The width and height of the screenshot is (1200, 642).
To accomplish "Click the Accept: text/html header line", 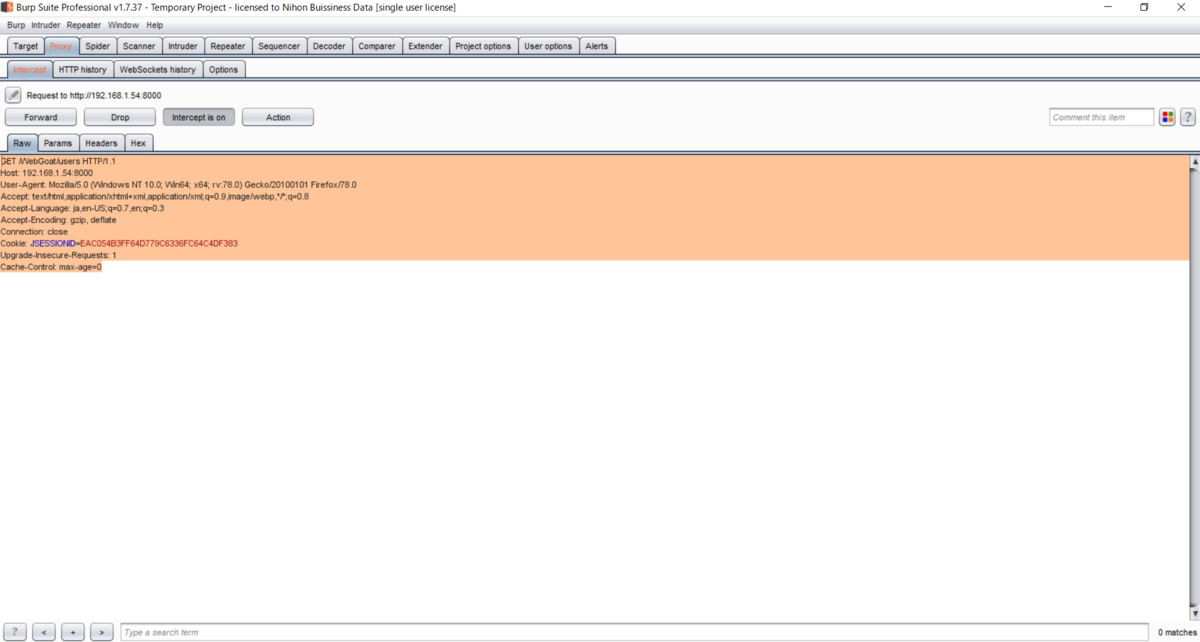I will coord(154,197).
